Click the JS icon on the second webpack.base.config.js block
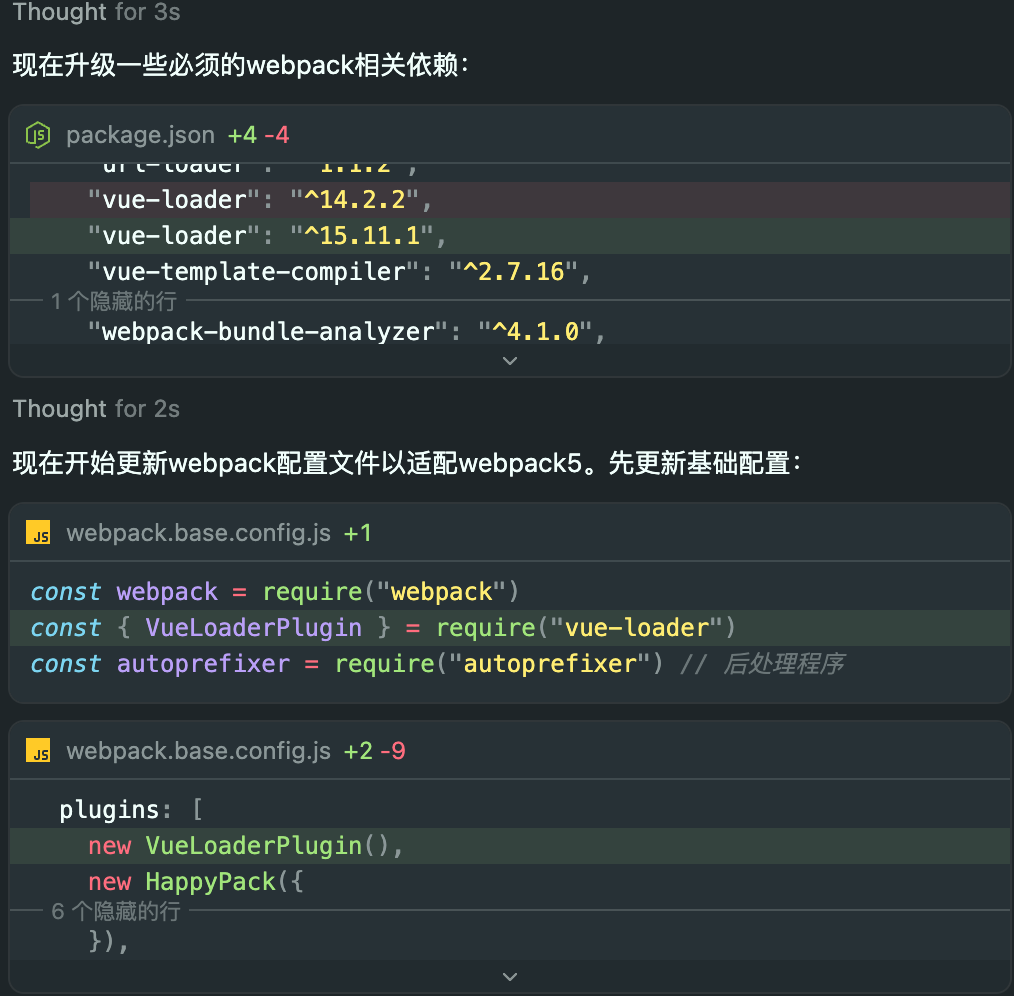This screenshot has height=996, width=1014. pos(38,750)
